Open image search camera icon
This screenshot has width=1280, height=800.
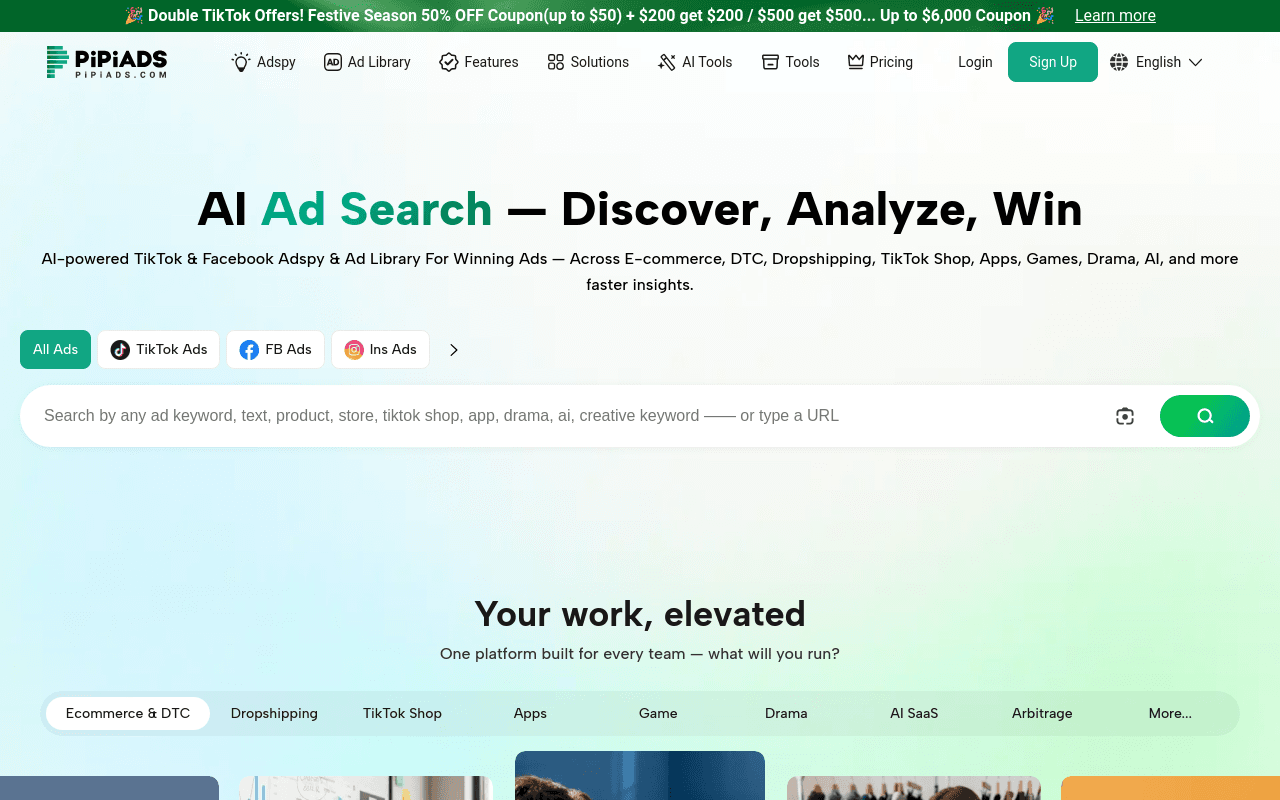tap(1125, 416)
